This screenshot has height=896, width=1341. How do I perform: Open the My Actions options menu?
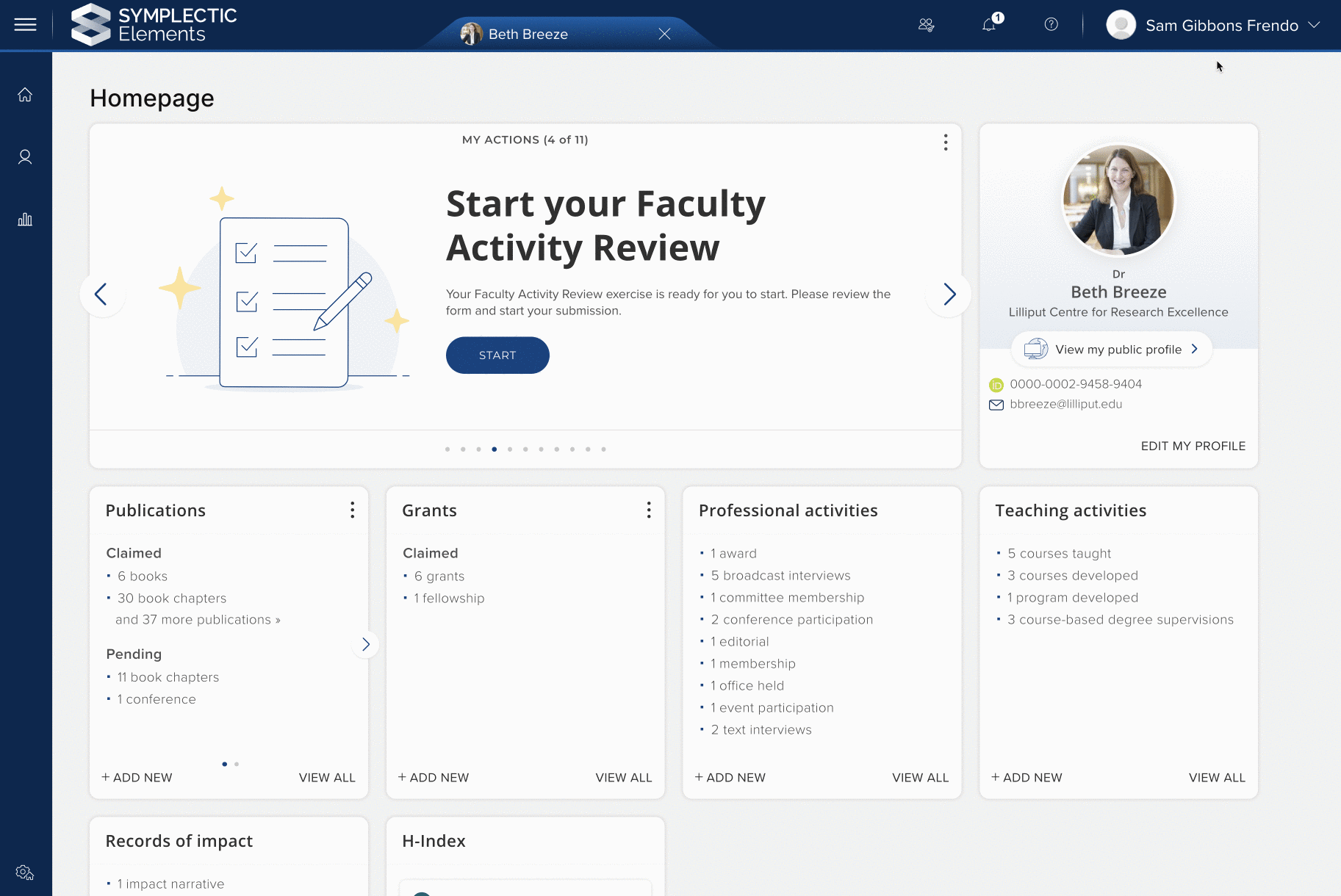click(945, 142)
